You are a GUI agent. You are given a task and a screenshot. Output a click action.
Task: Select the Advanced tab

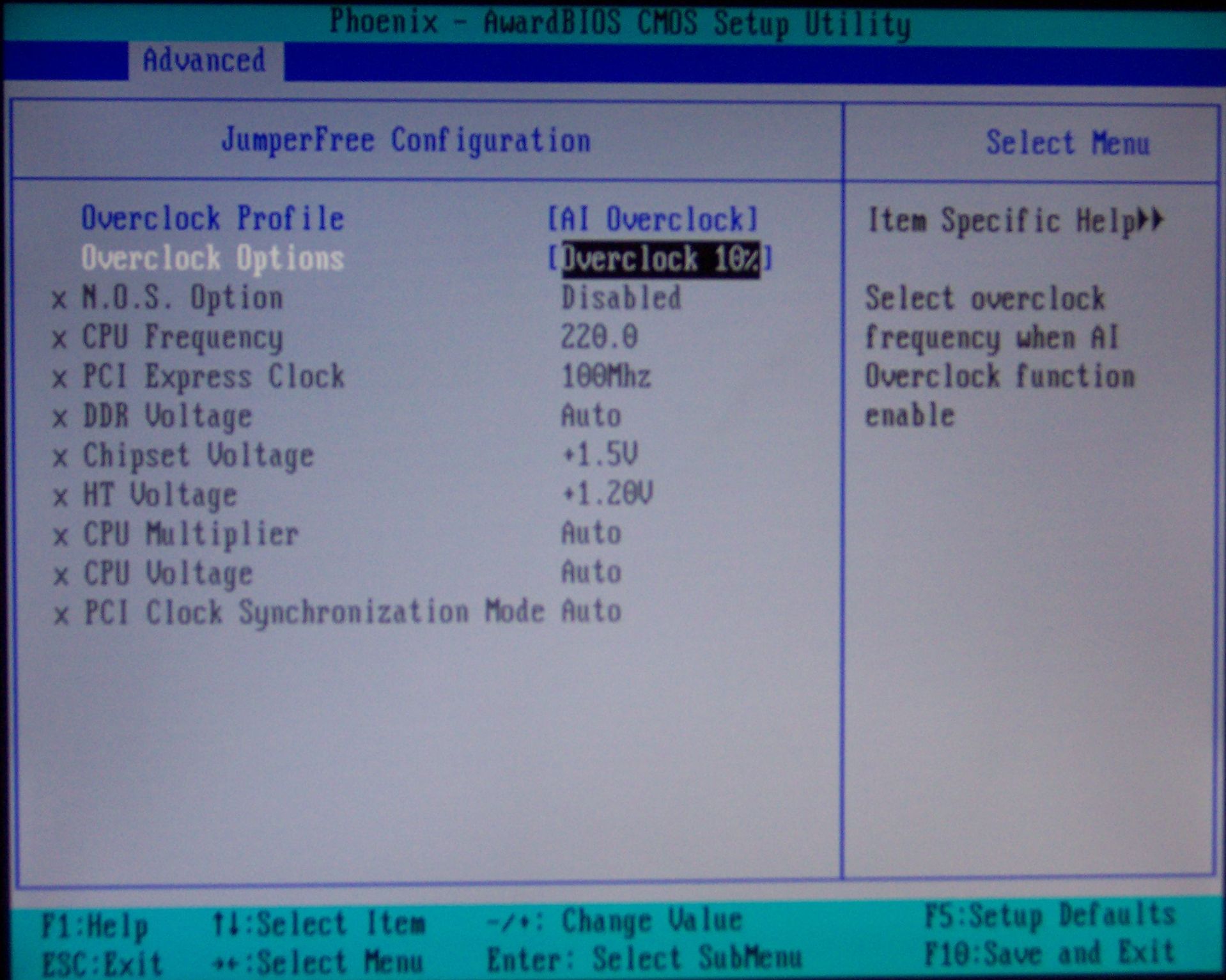(205, 61)
